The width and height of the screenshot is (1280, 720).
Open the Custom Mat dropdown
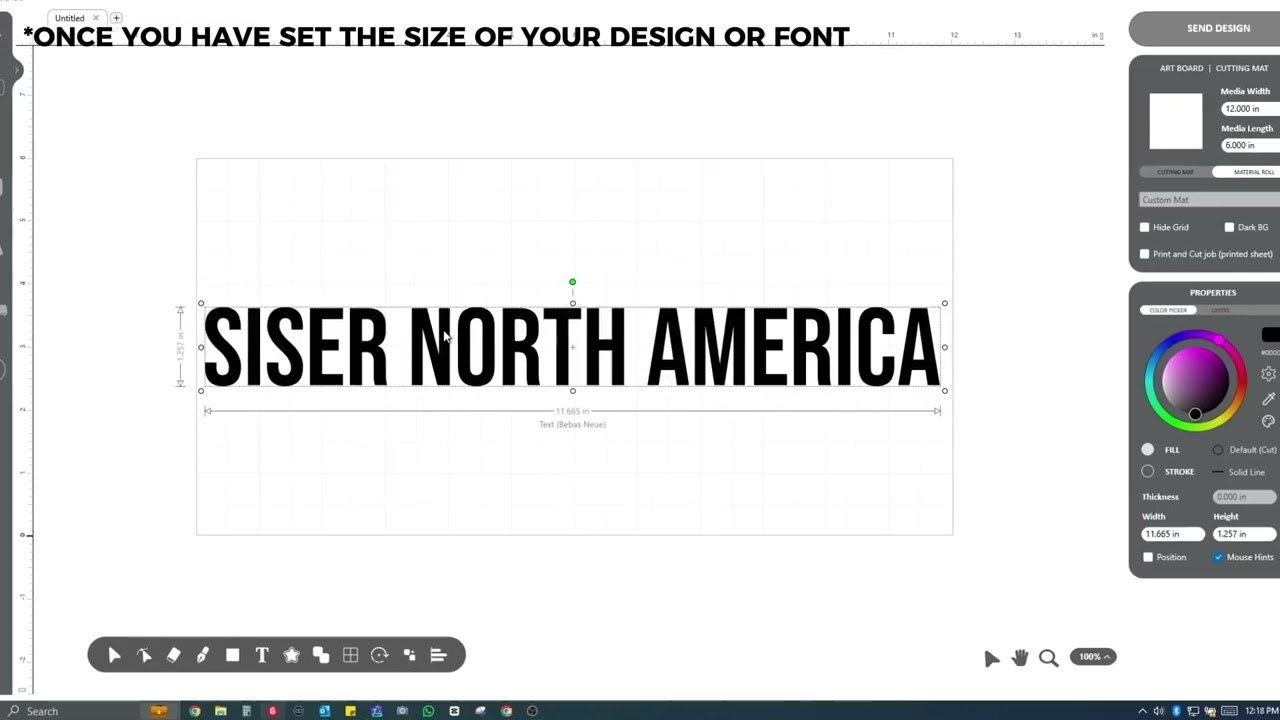point(1209,200)
